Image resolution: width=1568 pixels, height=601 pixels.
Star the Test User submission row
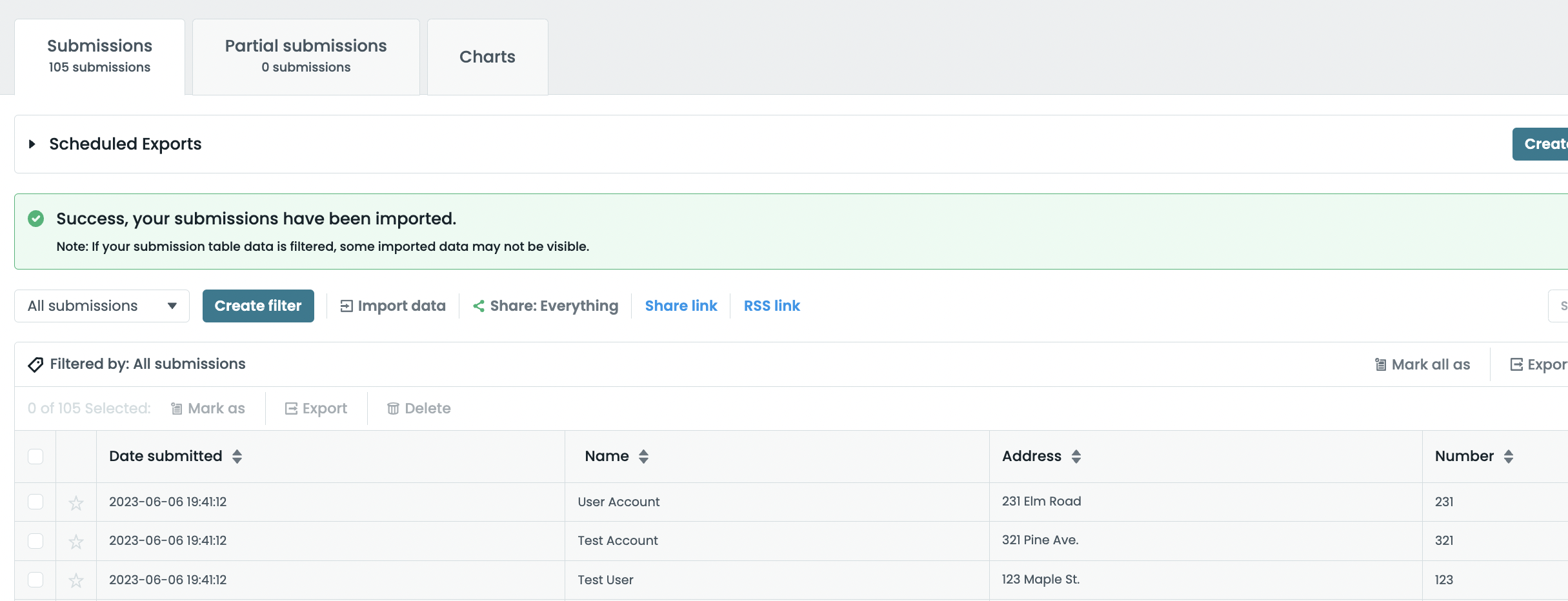76,580
